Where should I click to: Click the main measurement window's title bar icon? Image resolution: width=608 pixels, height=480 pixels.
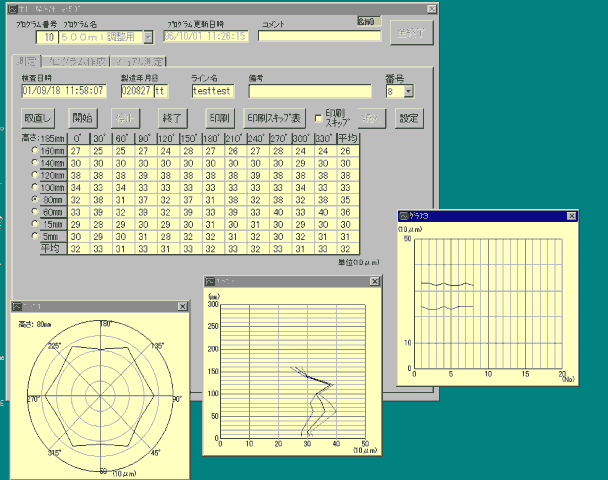(x=13, y=9)
